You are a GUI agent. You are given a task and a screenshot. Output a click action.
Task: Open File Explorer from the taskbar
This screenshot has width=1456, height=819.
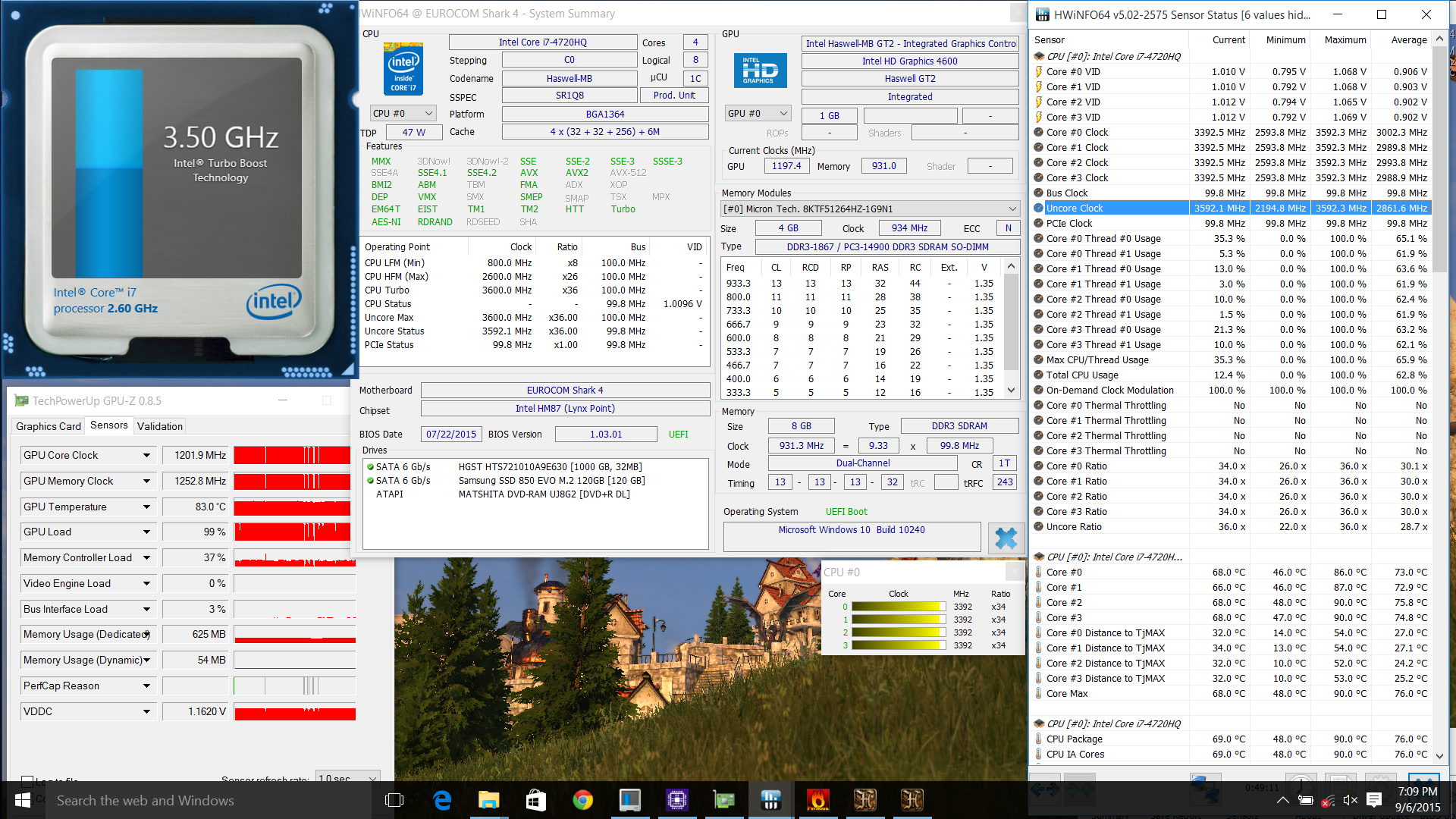[x=489, y=800]
